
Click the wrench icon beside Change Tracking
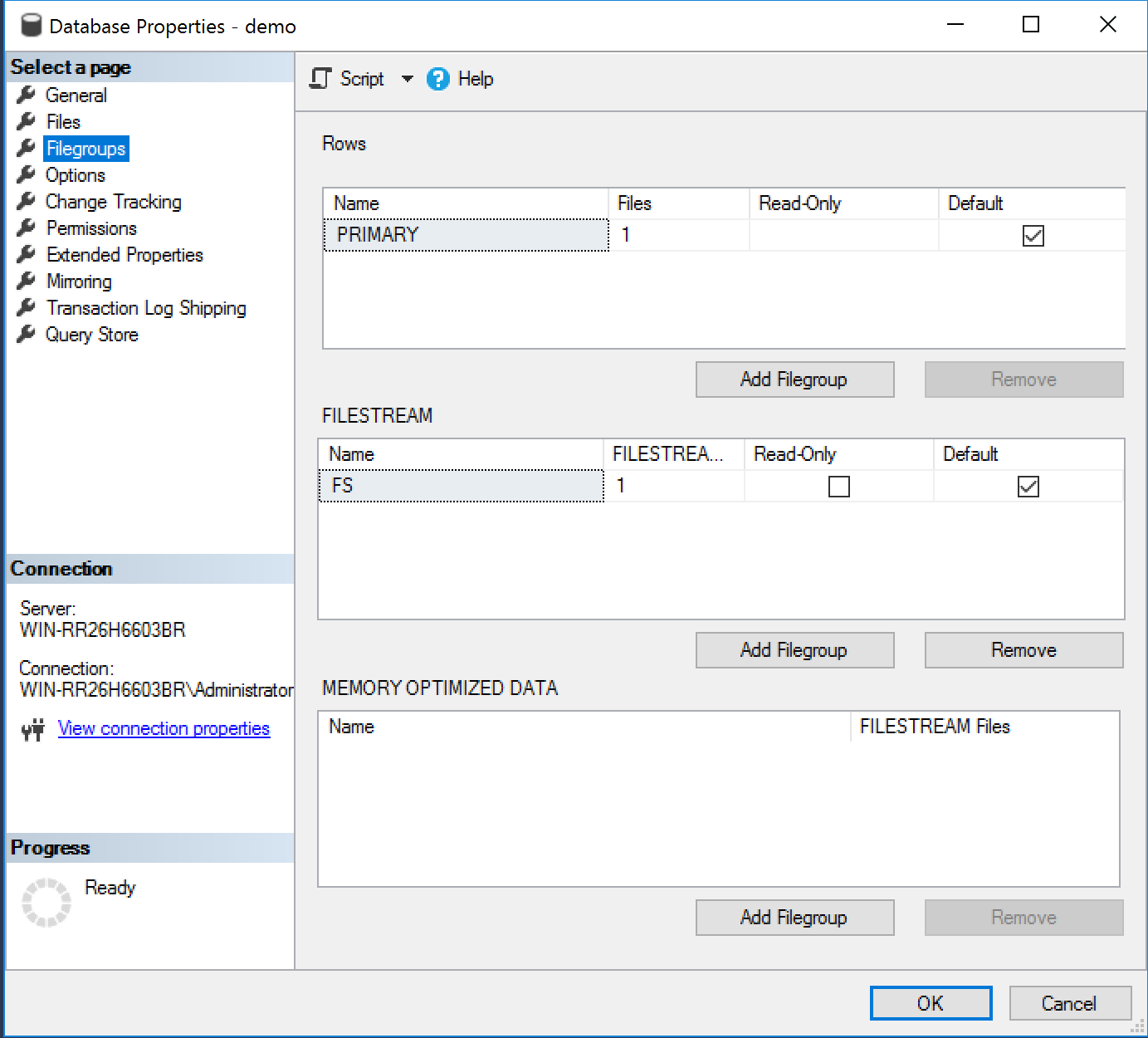[x=27, y=201]
